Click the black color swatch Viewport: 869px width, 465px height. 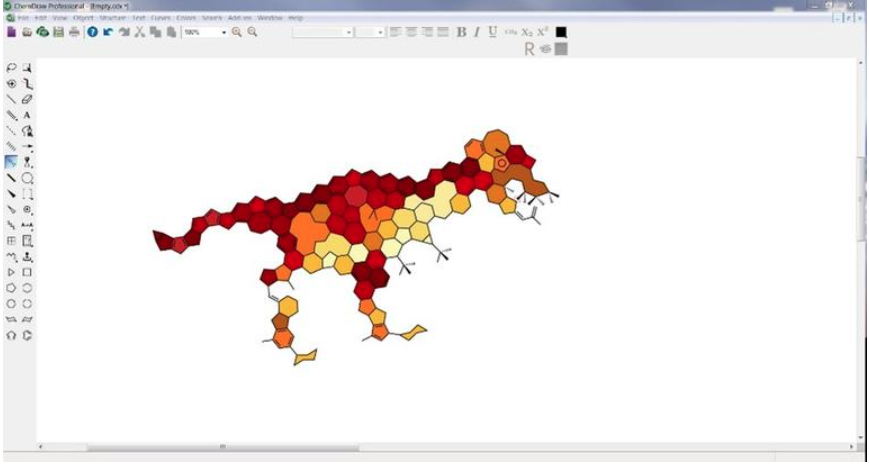pos(561,32)
